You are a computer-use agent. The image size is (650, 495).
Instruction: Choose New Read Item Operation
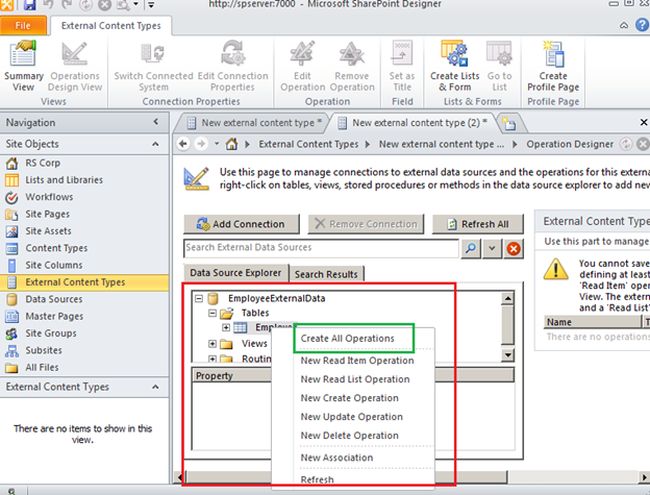tap(357, 360)
